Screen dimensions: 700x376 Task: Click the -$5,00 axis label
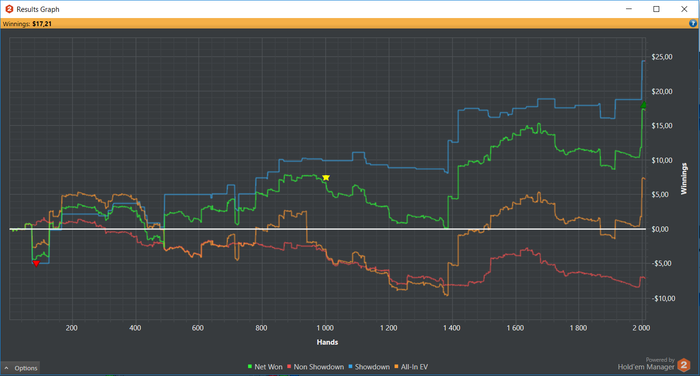click(661, 263)
